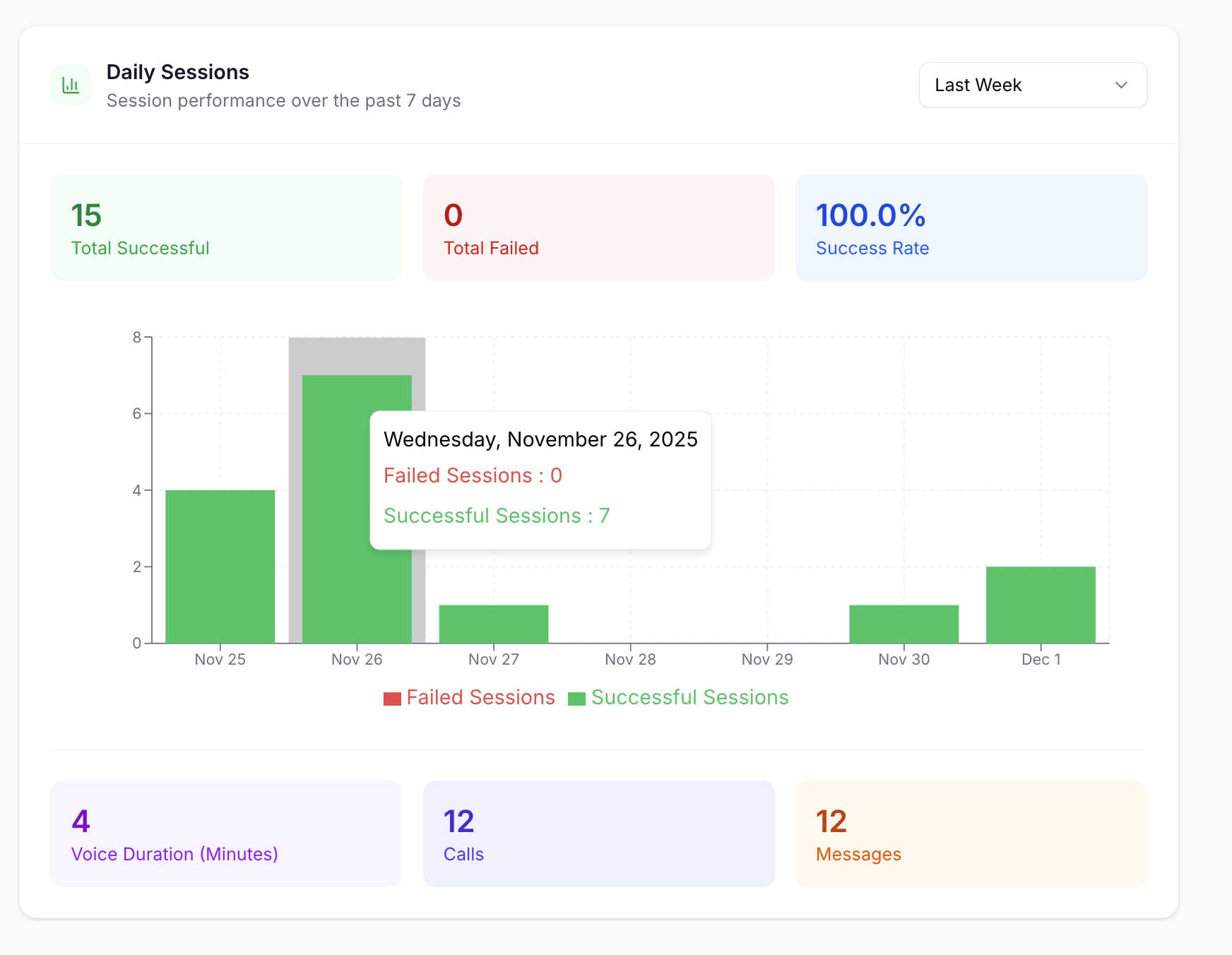Open the Last Week dropdown
Image resolution: width=1232 pixels, height=955 pixels.
1032,85
